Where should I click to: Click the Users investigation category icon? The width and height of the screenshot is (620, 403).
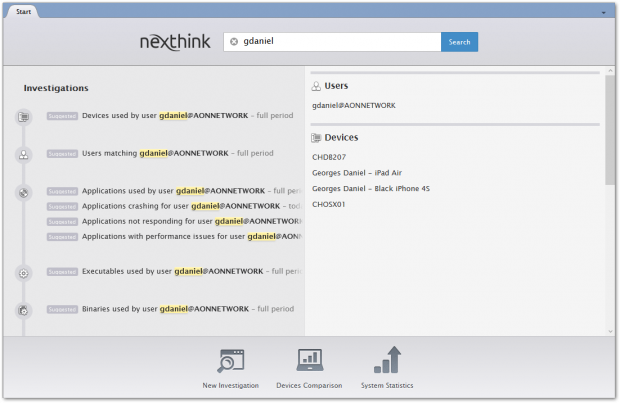[24, 154]
